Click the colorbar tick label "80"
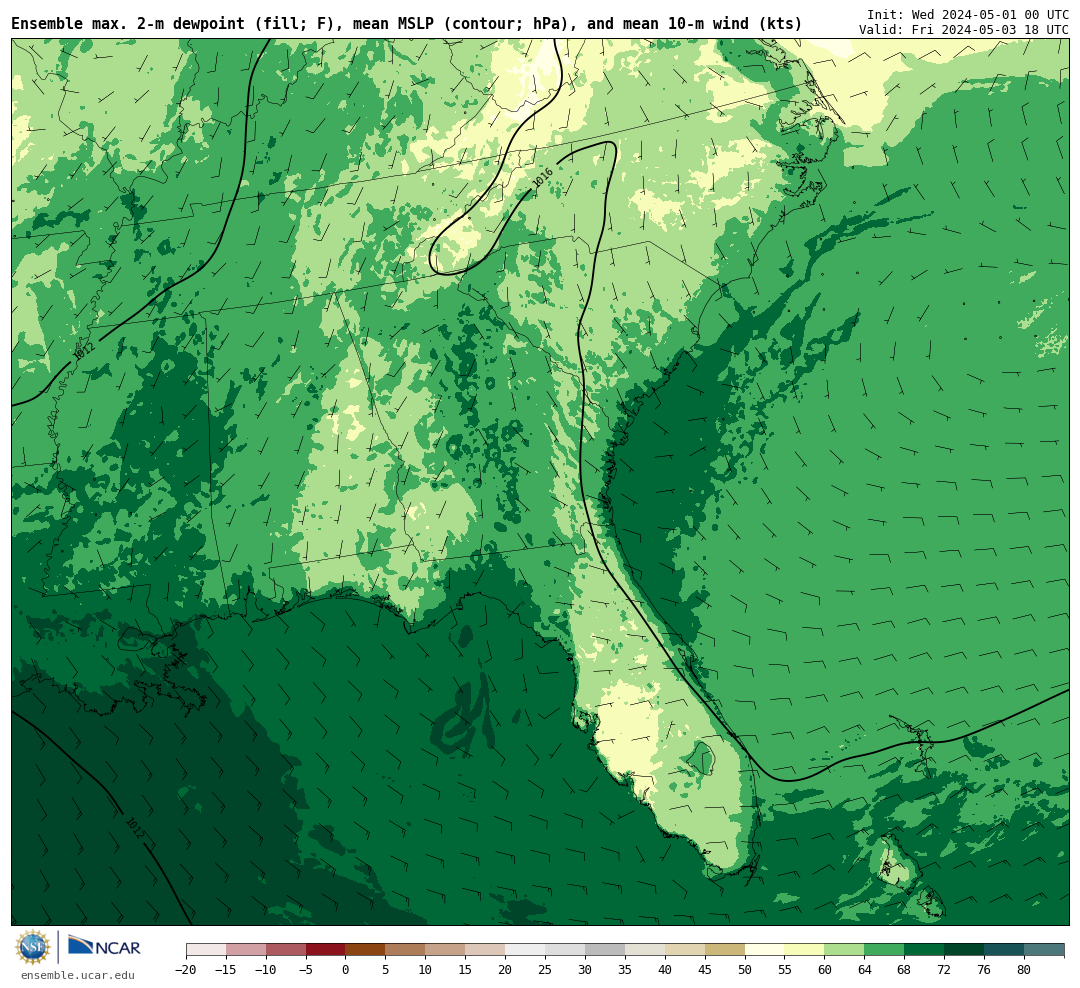The height and width of the screenshot is (988, 1080). tap(1024, 969)
